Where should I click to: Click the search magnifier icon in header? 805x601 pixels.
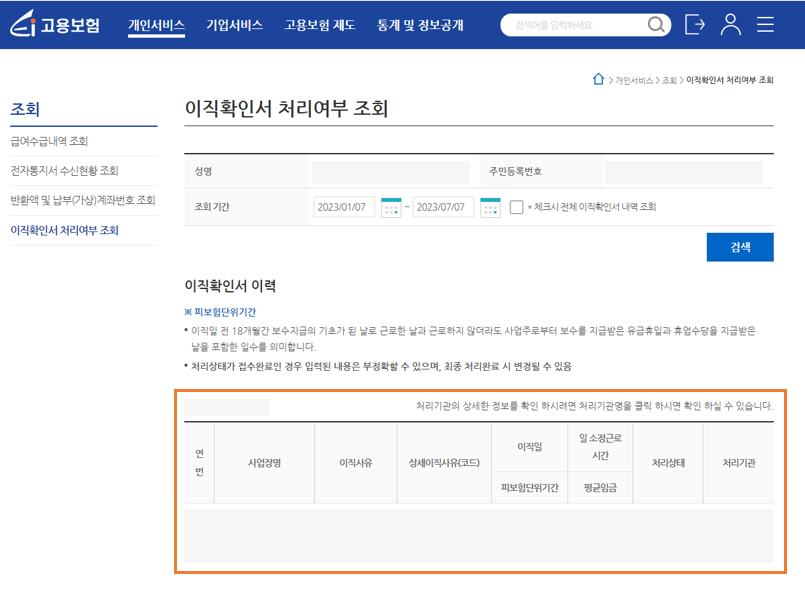(x=655, y=25)
